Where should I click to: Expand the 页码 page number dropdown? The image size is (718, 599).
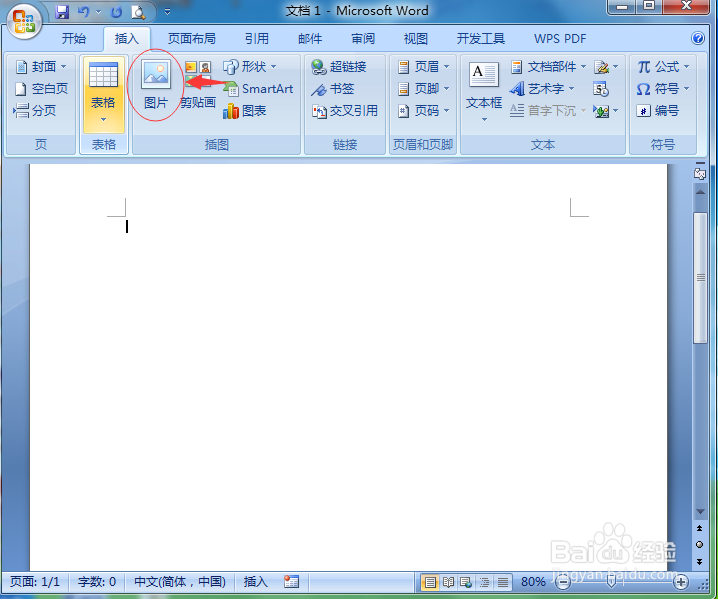424,110
